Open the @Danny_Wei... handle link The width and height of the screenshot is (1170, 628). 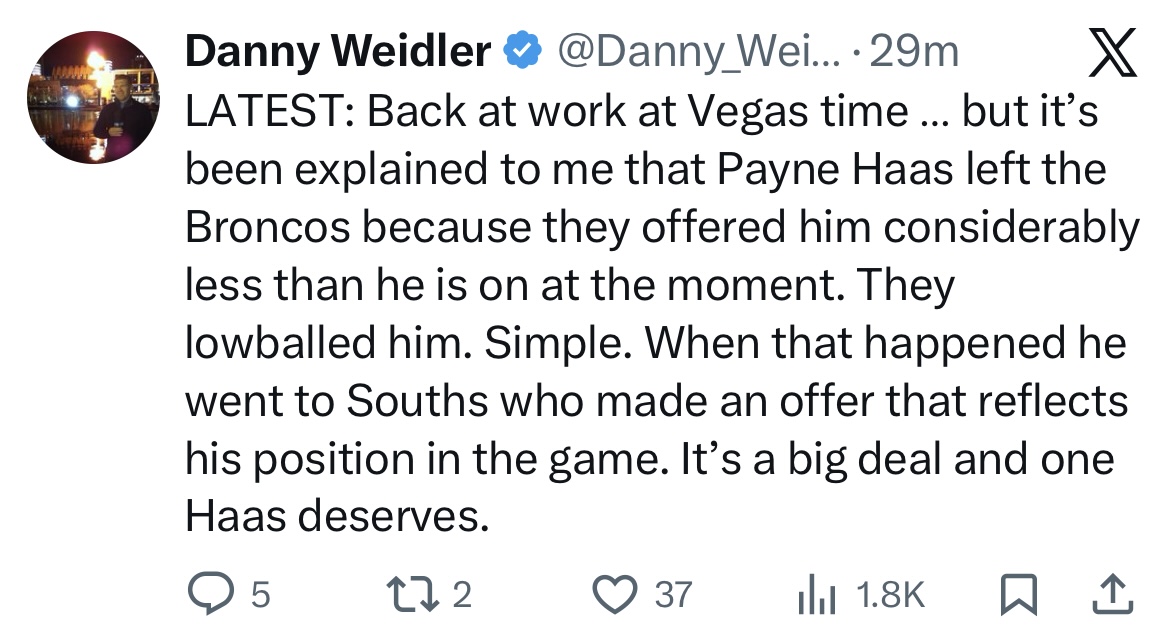coord(698,52)
